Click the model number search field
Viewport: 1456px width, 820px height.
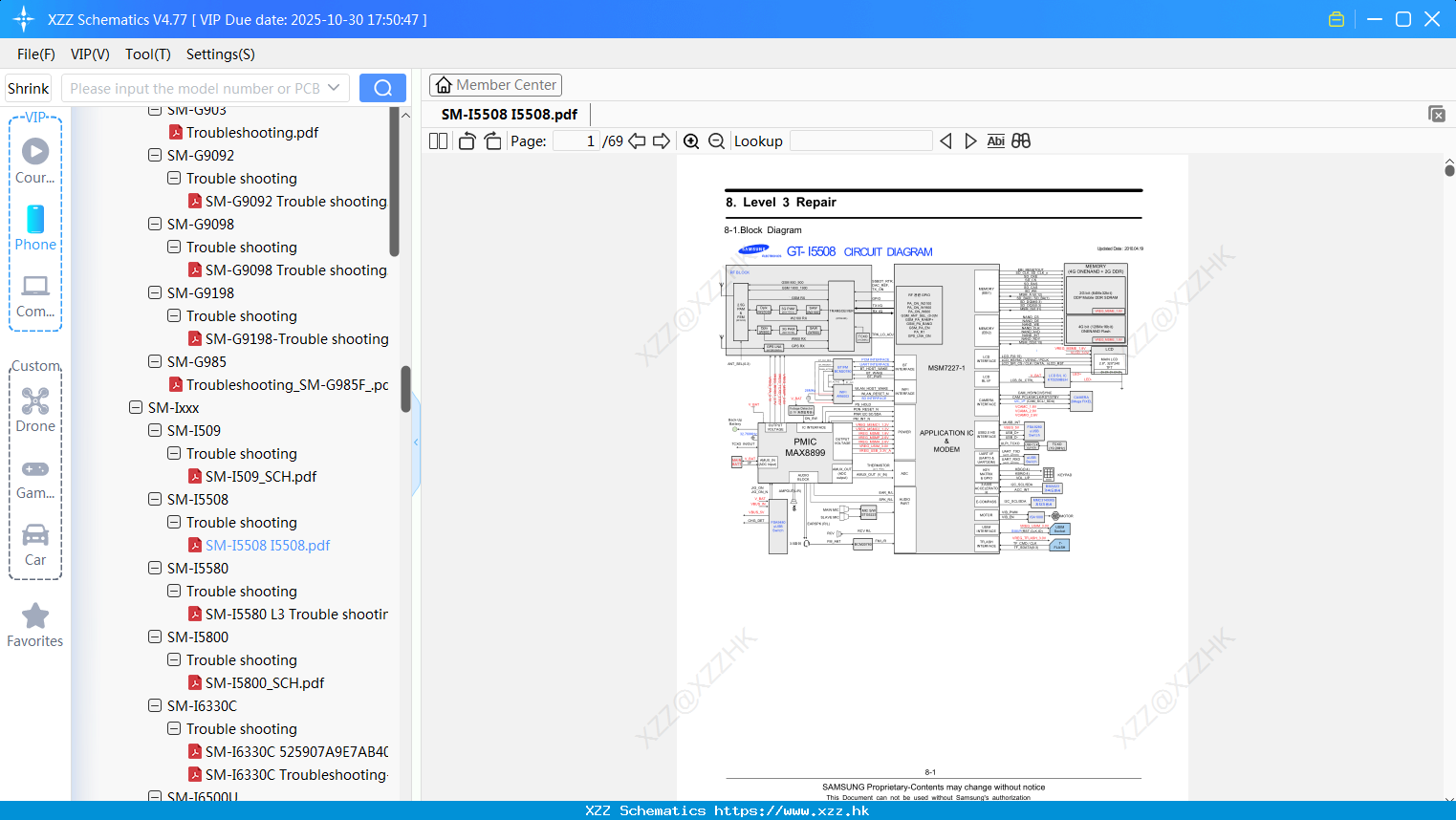pyautogui.click(x=194, y=88)
